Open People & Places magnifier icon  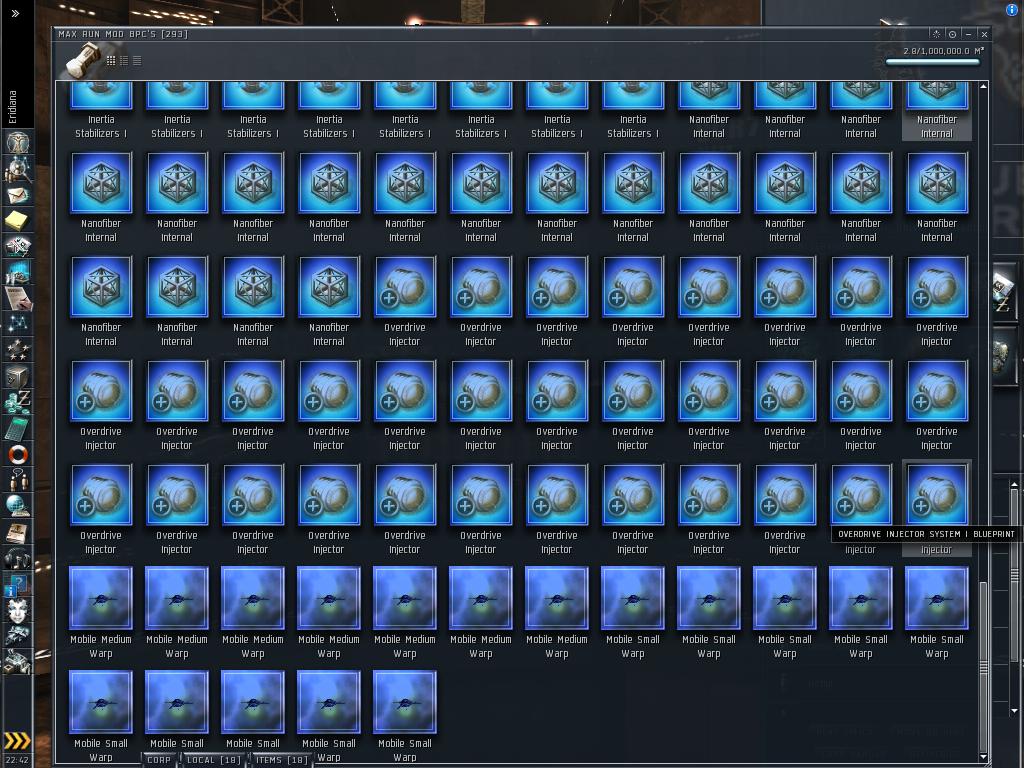coord(18,168)
